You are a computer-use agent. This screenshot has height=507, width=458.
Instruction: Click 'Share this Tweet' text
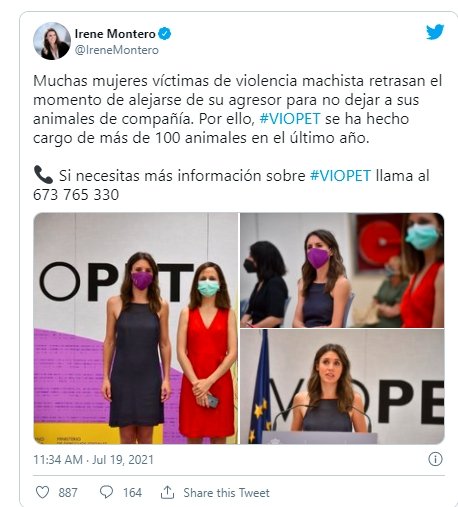click(226, 493)
